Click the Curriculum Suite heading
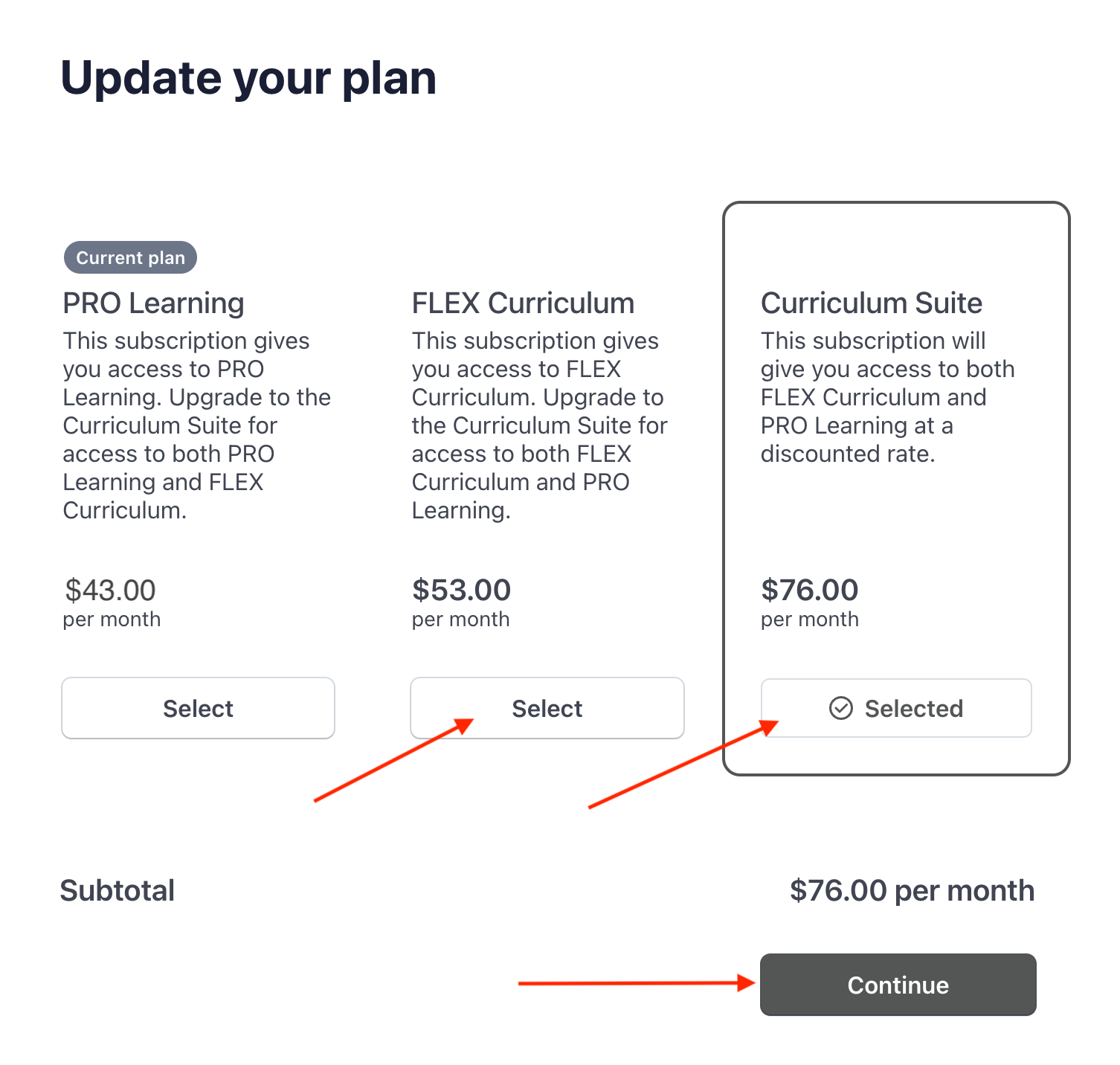The height and width of the screenshot is (1065, 1120). tap(871, 303)
